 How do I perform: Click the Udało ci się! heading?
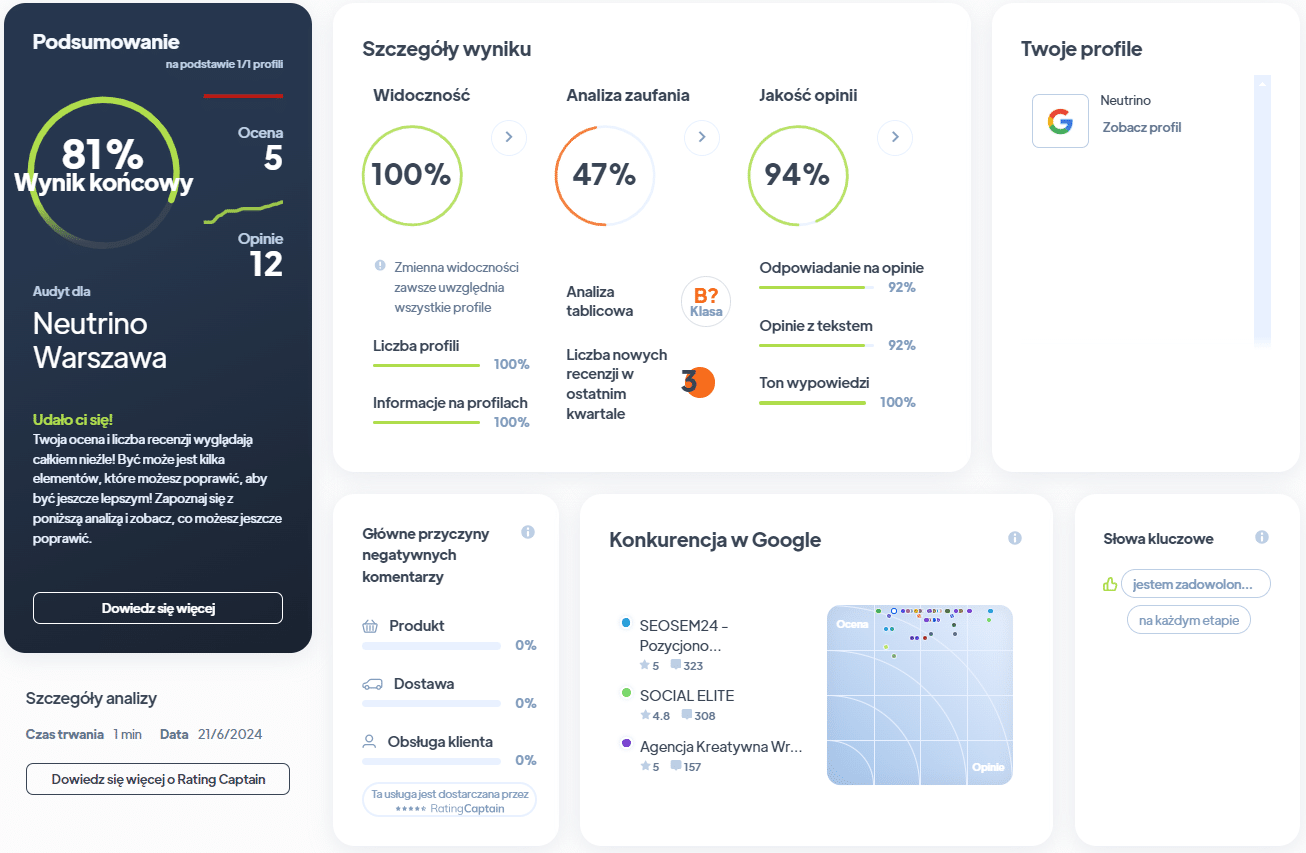coord(73,420)
